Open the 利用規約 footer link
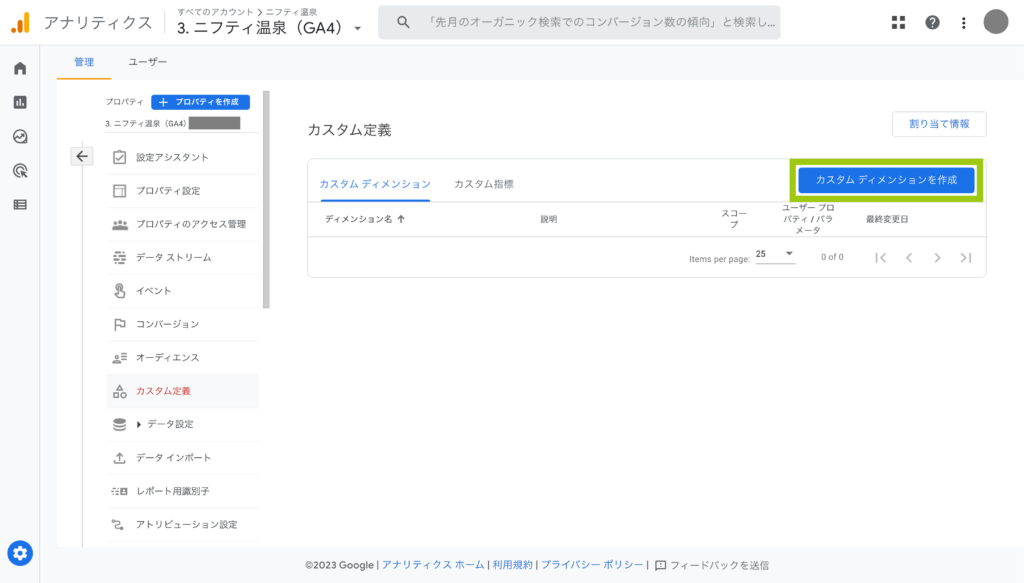Screen dimensions: 1024x583 point(513,565)
